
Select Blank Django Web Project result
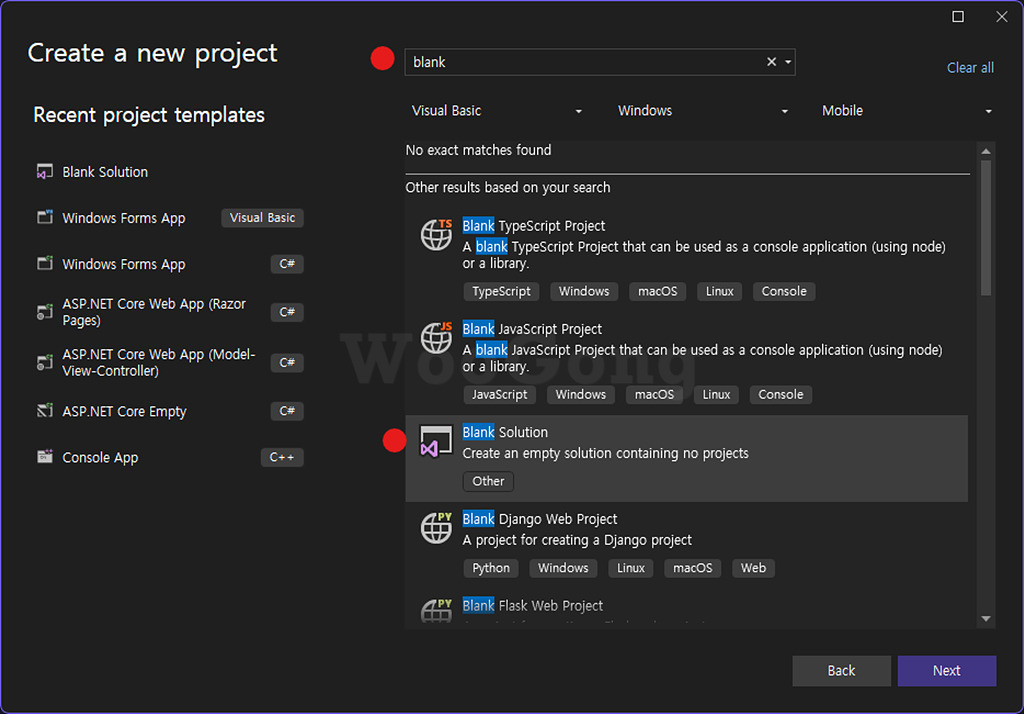click(686, 545)
